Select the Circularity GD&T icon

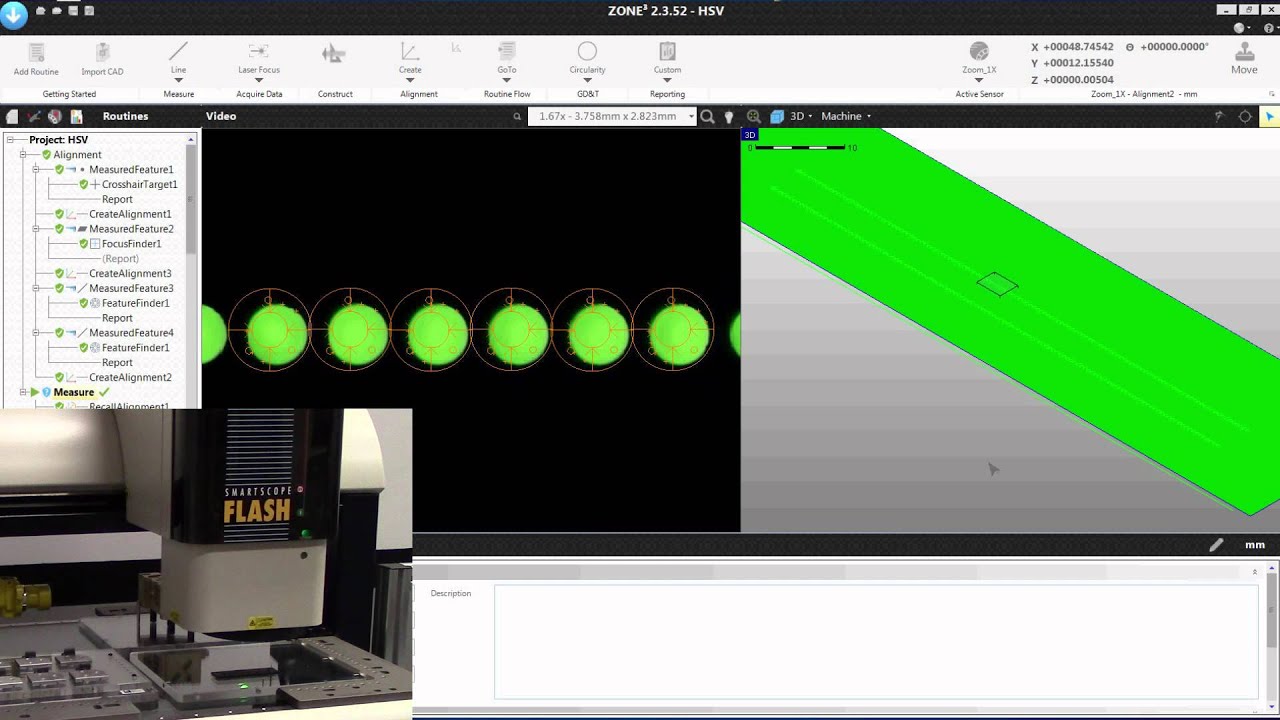pos(587,51)
